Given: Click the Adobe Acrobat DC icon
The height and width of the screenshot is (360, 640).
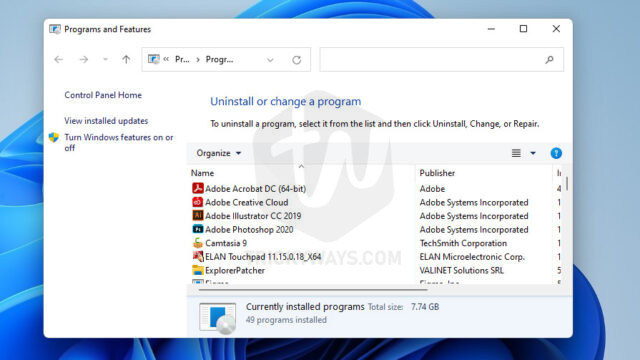Looking at the screenshot, I should 198,188.
